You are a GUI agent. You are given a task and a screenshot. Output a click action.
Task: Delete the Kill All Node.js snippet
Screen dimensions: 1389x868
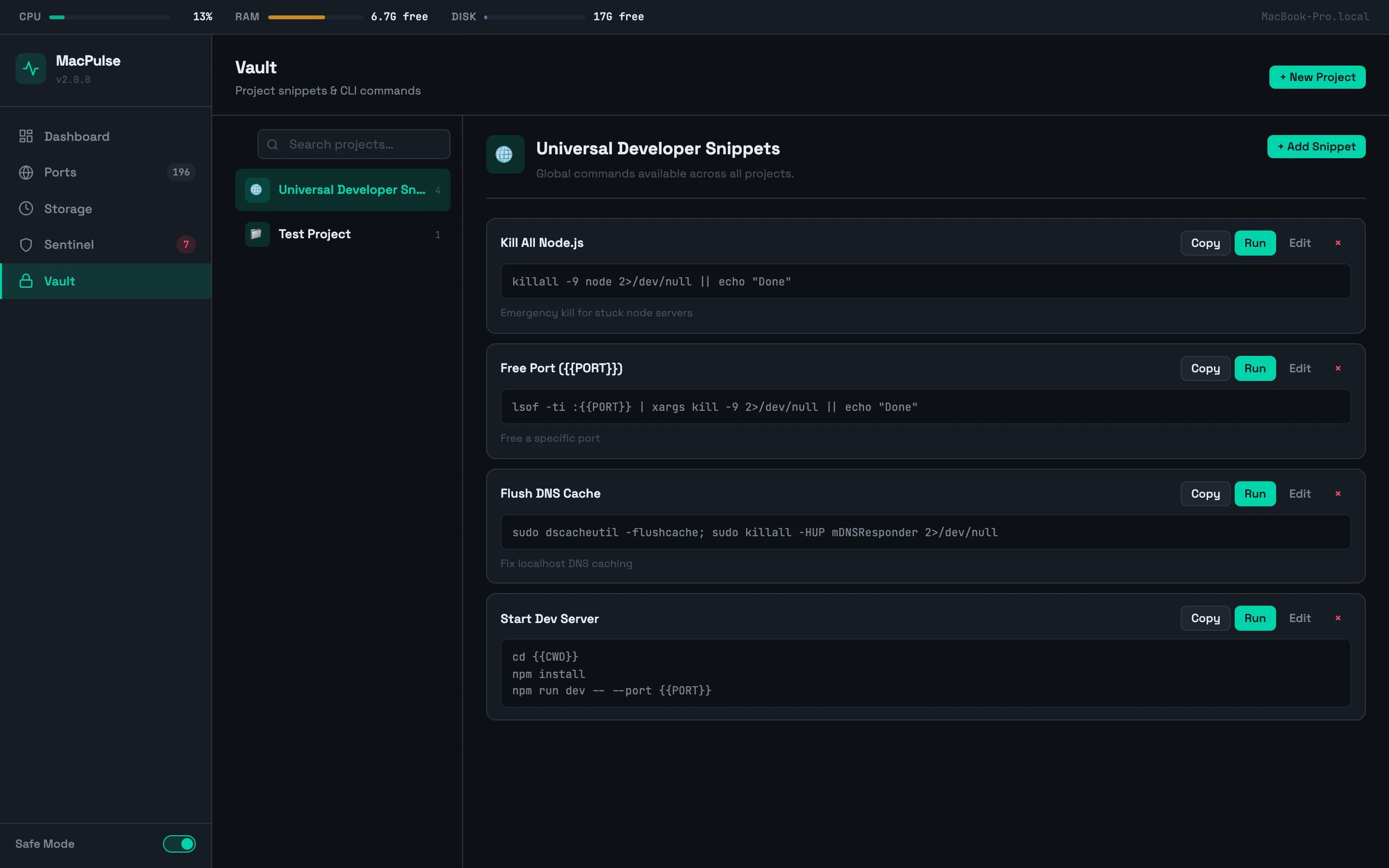click(x=1338, y=243)
